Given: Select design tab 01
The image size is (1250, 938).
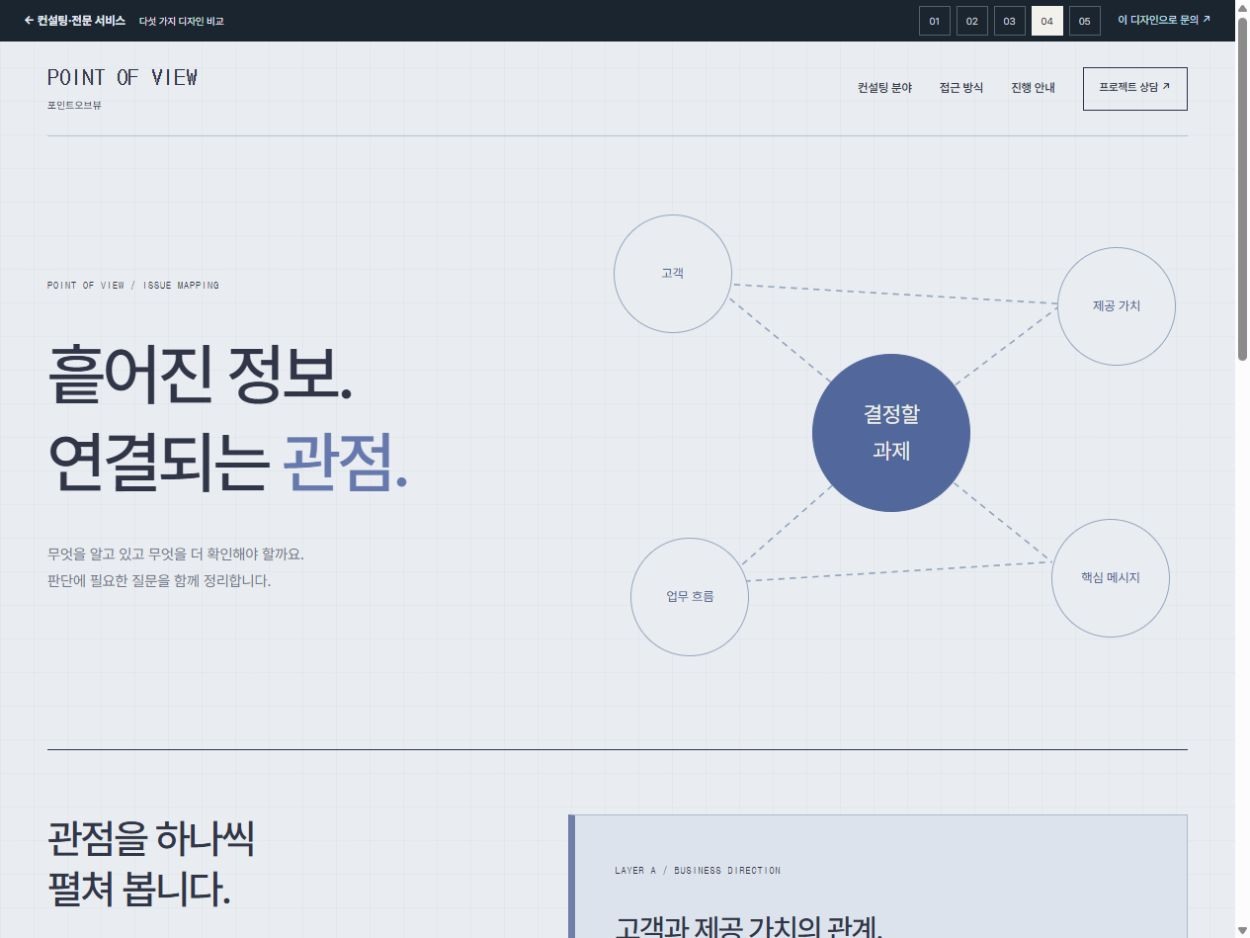Looking at the screenshot, I should [934, 21].
